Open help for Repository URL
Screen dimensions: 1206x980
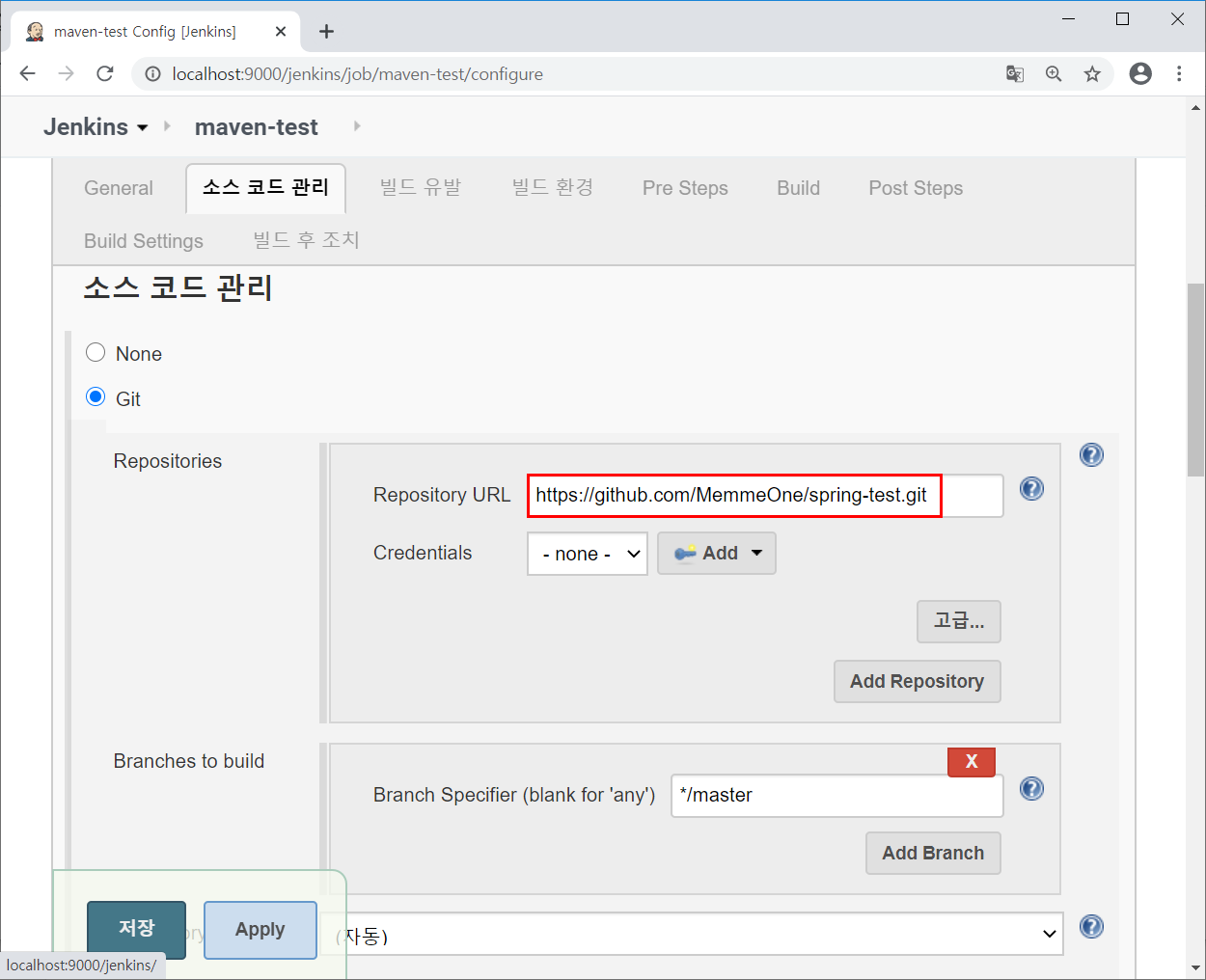pos(1031,489)
